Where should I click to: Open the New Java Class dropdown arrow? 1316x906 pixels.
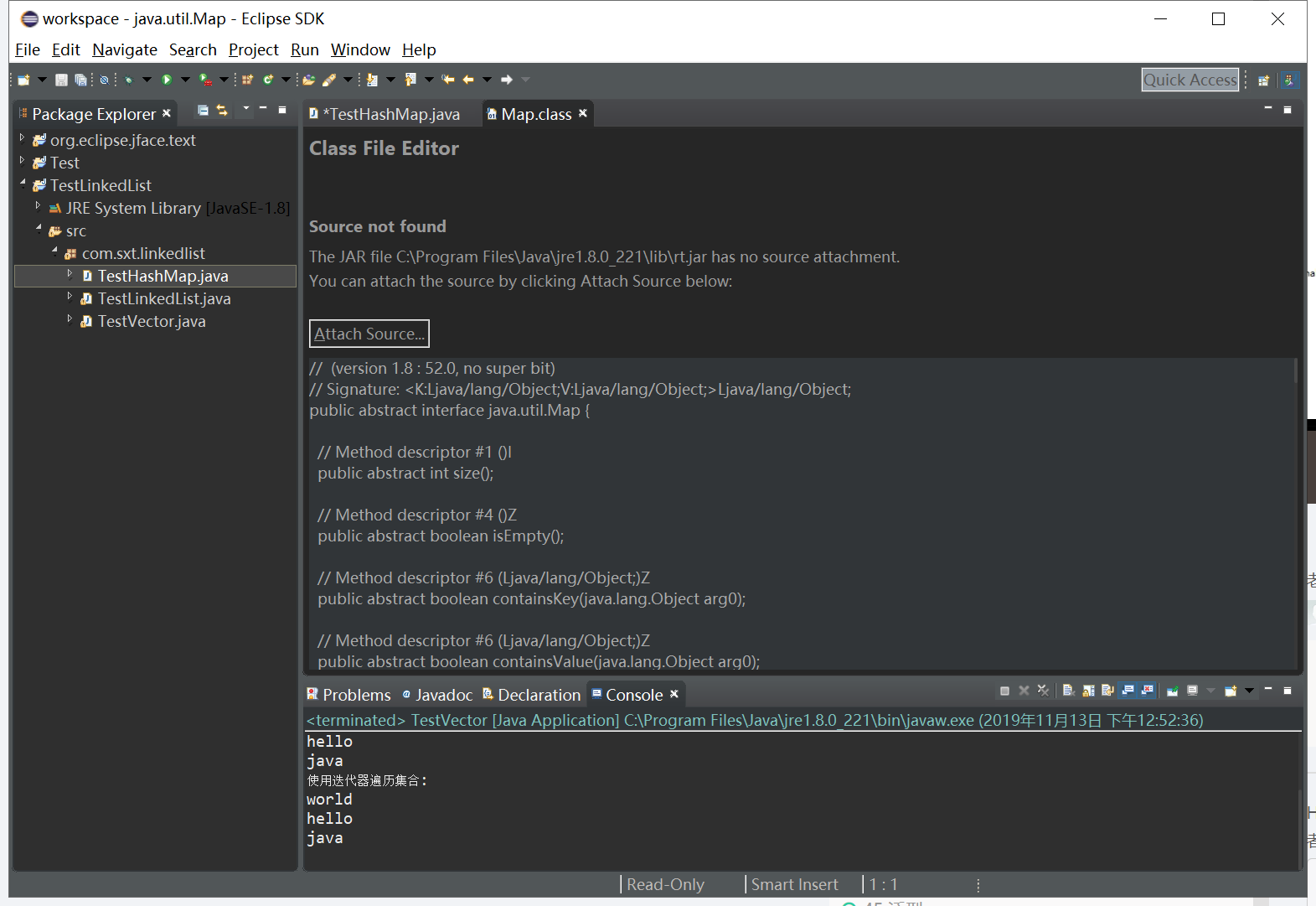pyautogui.click(x=286, y=80)
